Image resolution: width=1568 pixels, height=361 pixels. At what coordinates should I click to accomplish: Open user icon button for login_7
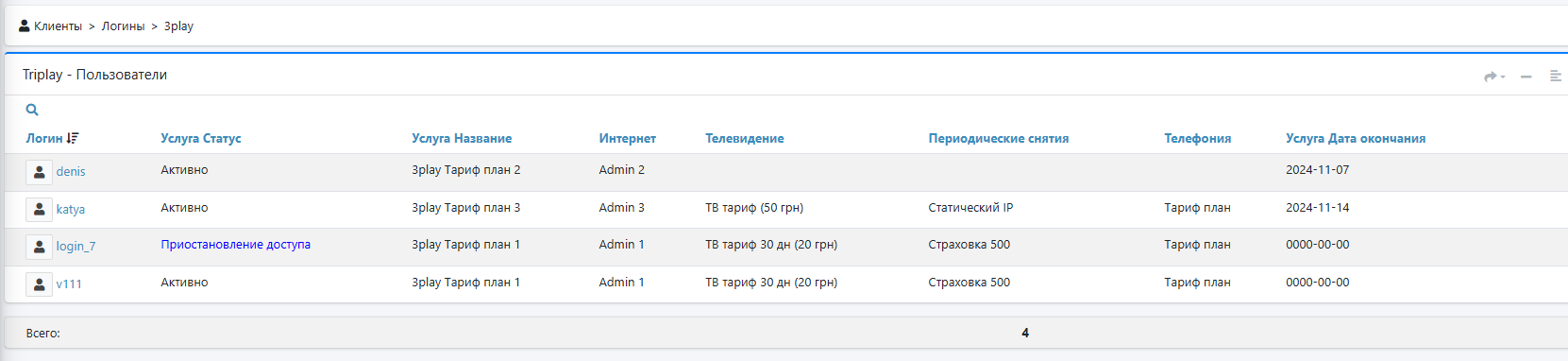click(39, 247)
